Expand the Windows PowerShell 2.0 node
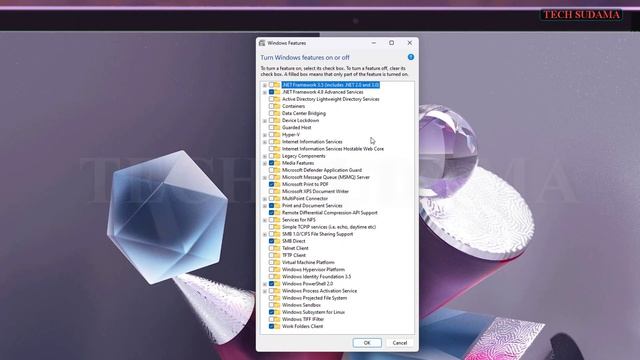The height and width of the screenshot is (360, 640). [264, 284]
